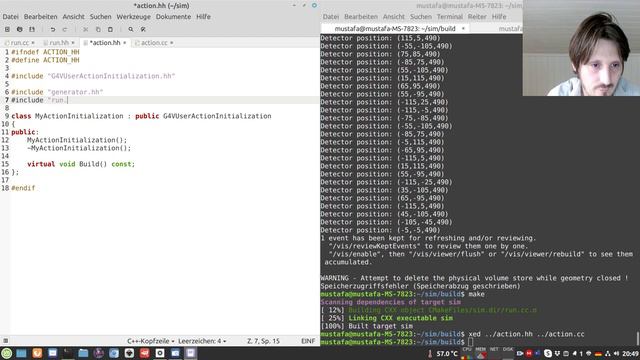
Task: Click the network connection tray icon
Action: coord(607,353)
